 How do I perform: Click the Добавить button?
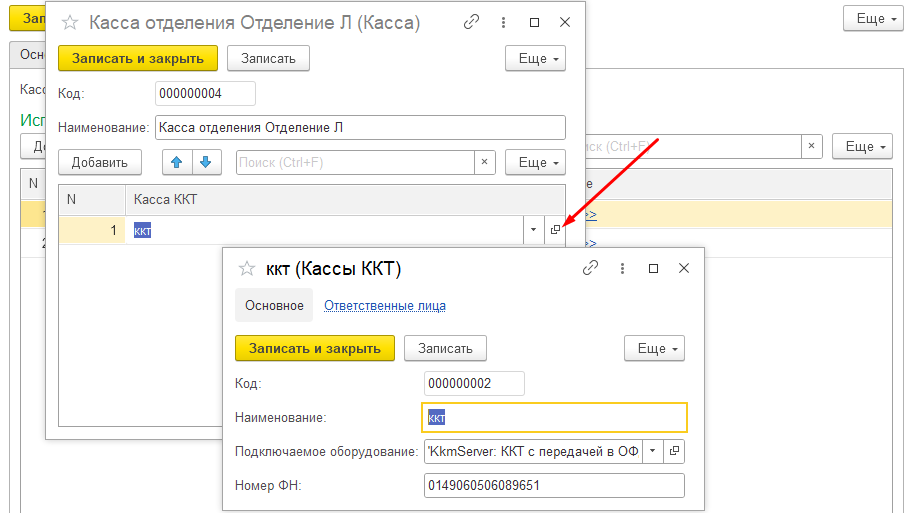click(100, 162)
